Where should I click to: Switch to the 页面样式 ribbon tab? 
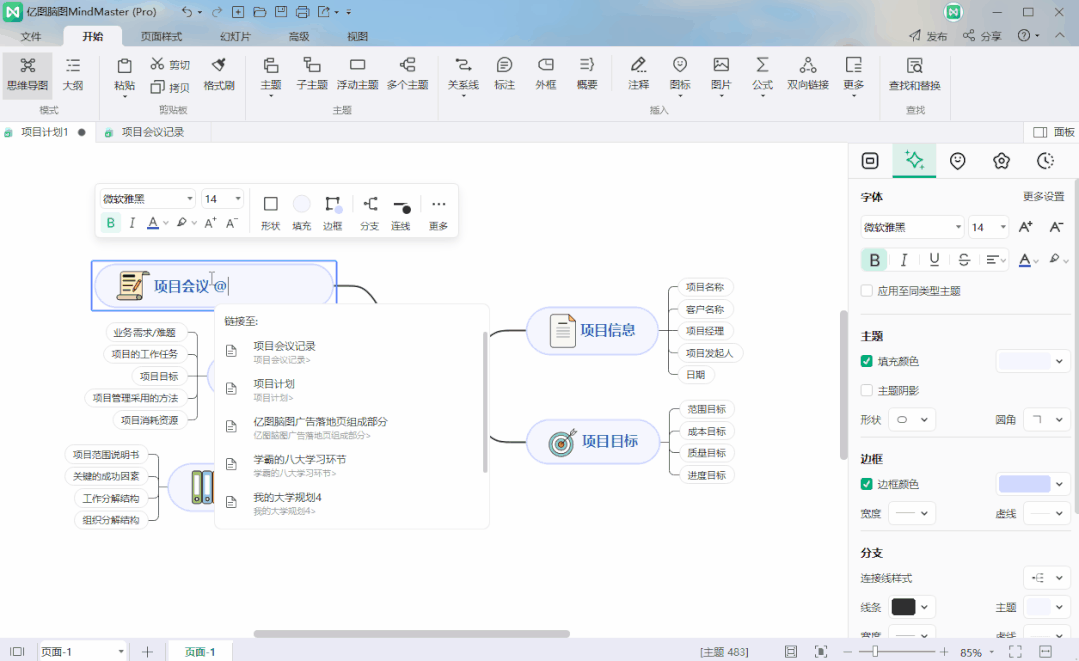pos(161,36)
